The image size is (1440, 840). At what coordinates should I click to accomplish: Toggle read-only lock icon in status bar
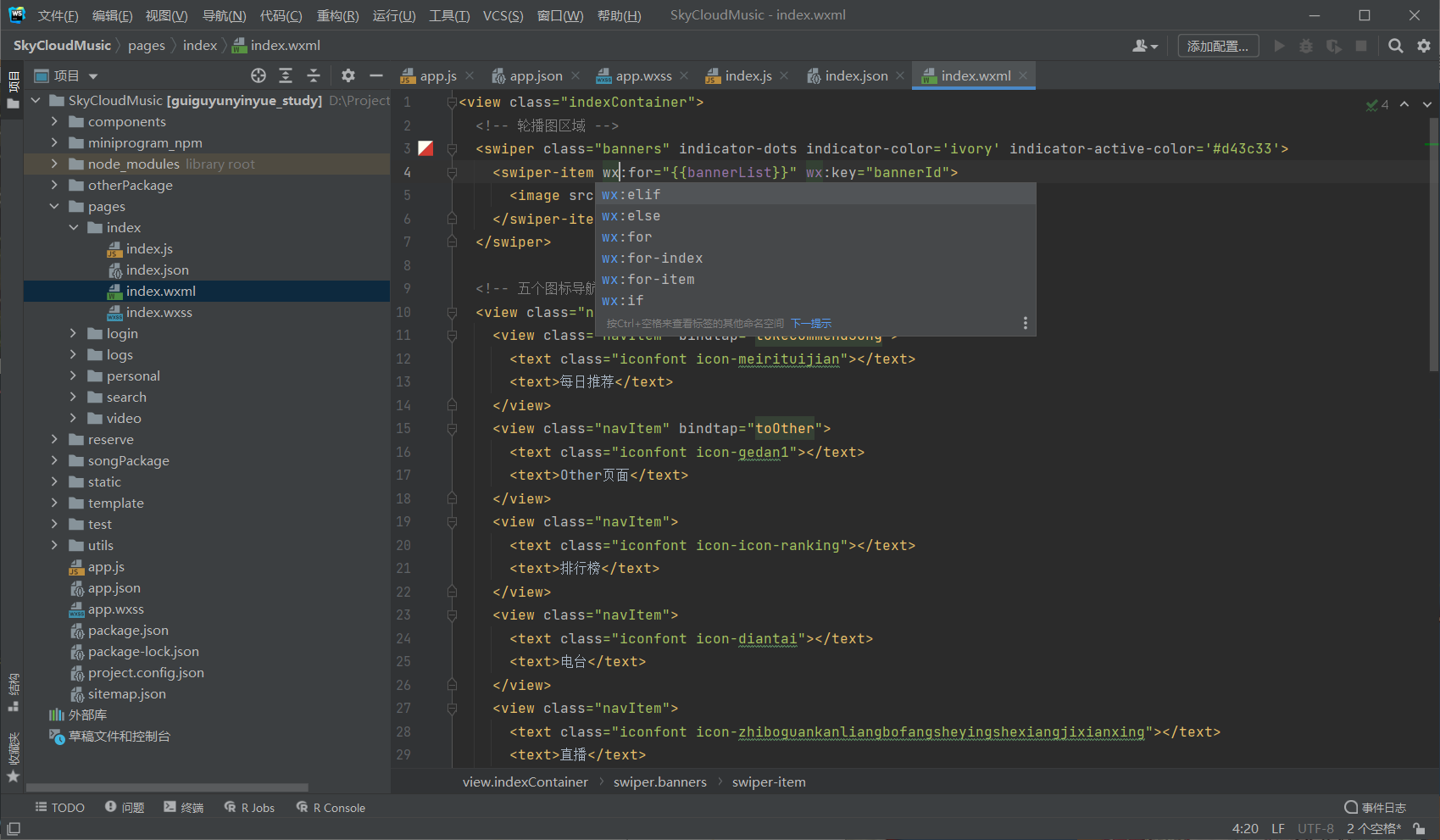coord(1420,828)
